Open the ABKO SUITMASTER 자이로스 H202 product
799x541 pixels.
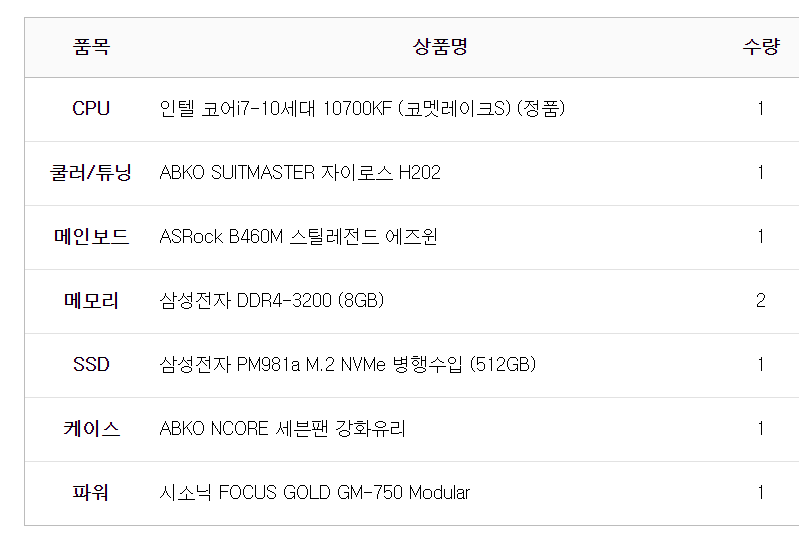point(300,173)
